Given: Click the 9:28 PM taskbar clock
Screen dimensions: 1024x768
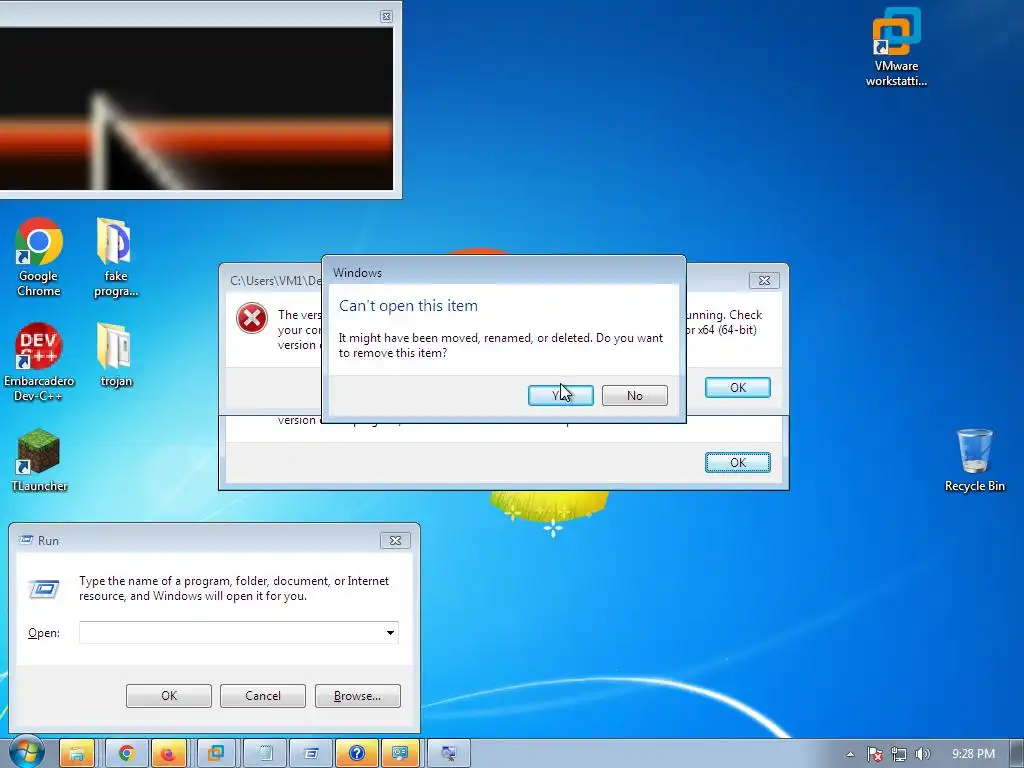Looking at the screenshot, I should (x=973, y=754).
